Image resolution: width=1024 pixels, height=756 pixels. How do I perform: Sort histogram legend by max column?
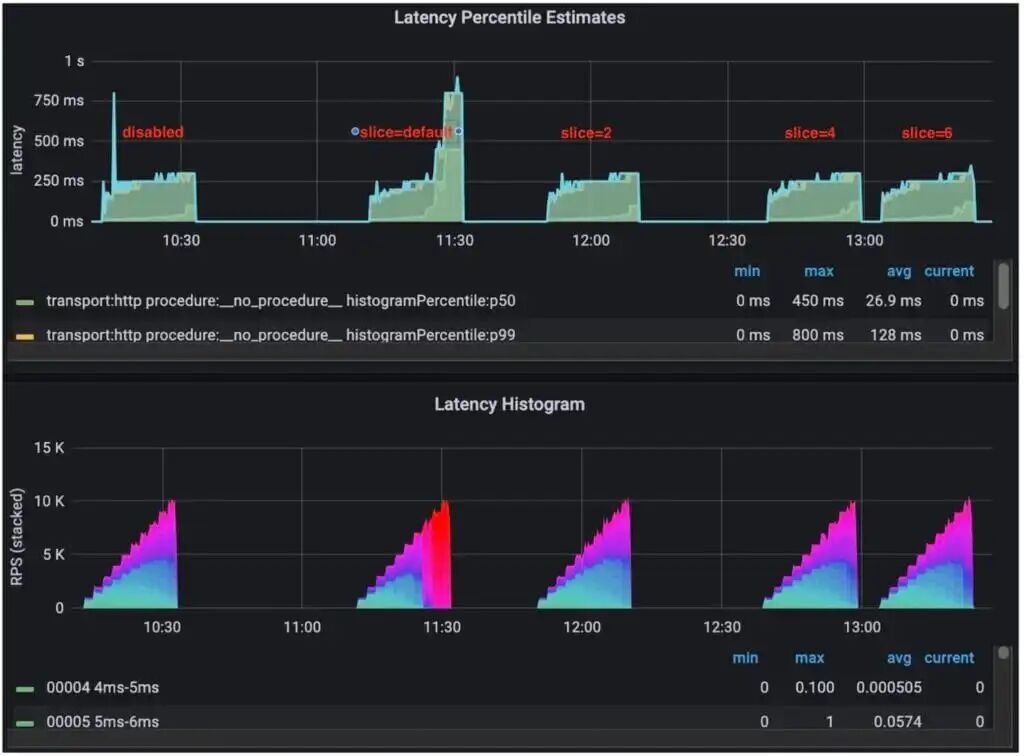tap(809, 658)
